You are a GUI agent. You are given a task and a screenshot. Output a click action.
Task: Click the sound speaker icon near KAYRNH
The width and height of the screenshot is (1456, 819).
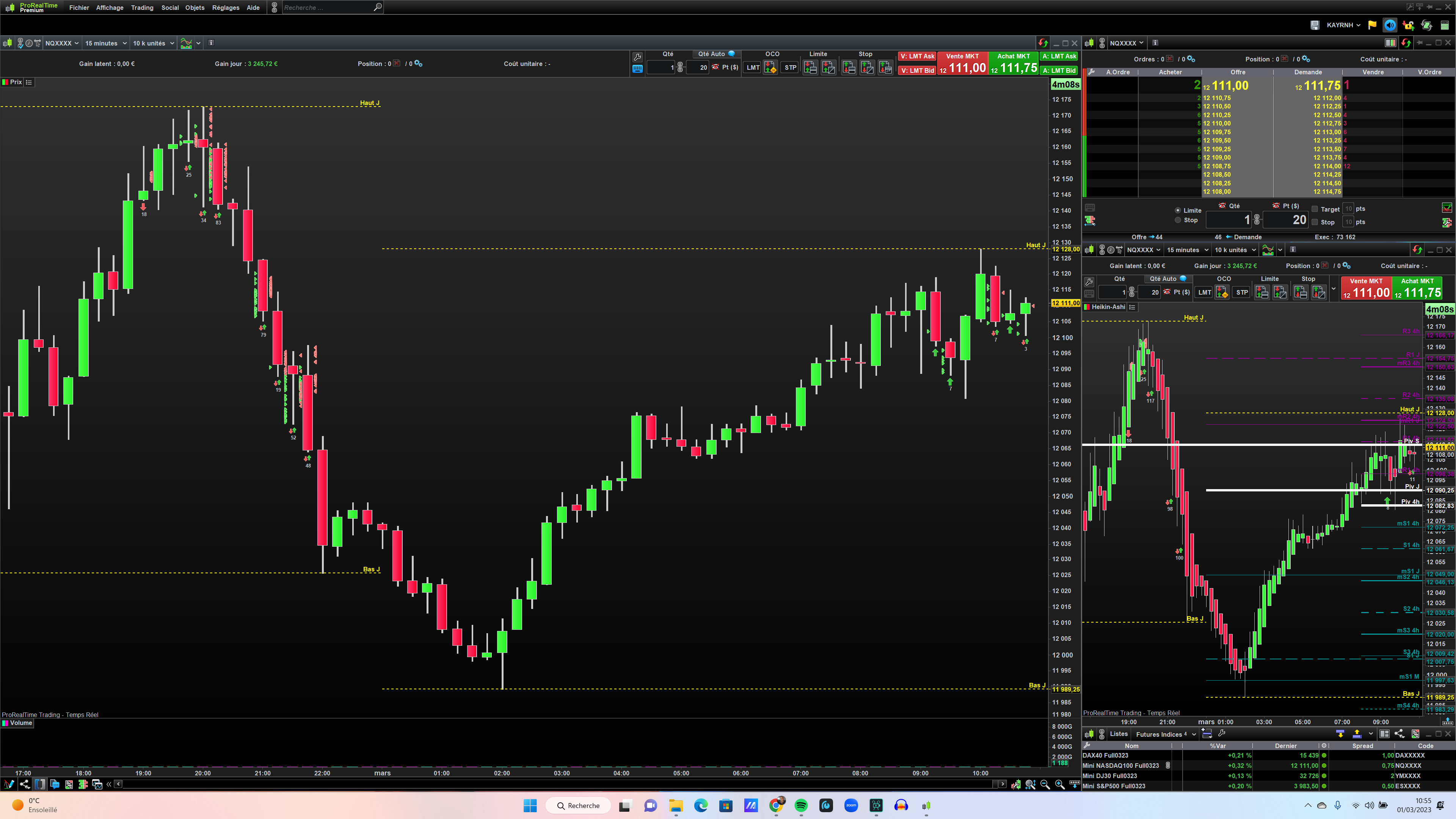1390,25
